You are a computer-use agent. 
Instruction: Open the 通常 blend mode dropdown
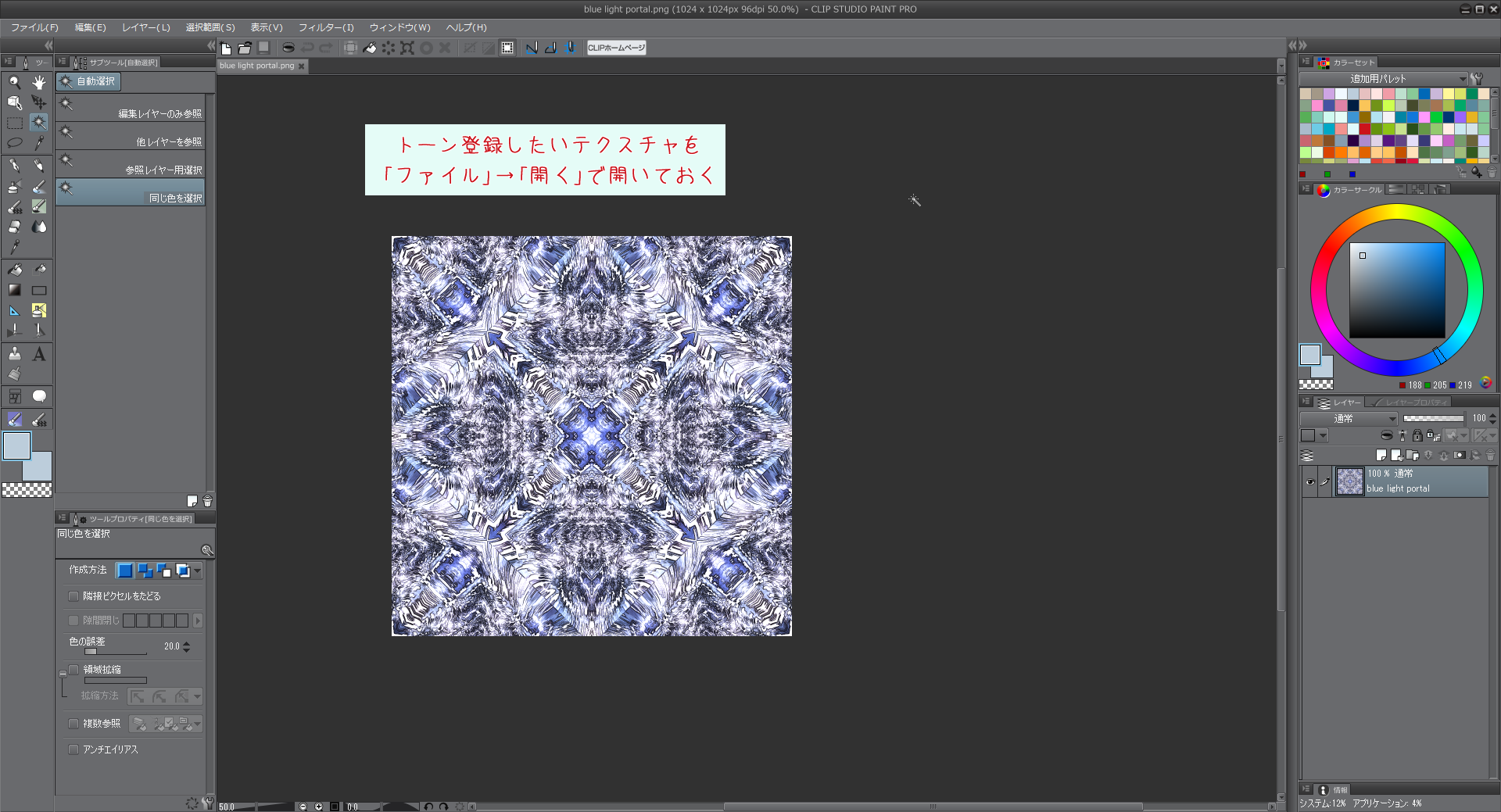(1349, 419)
